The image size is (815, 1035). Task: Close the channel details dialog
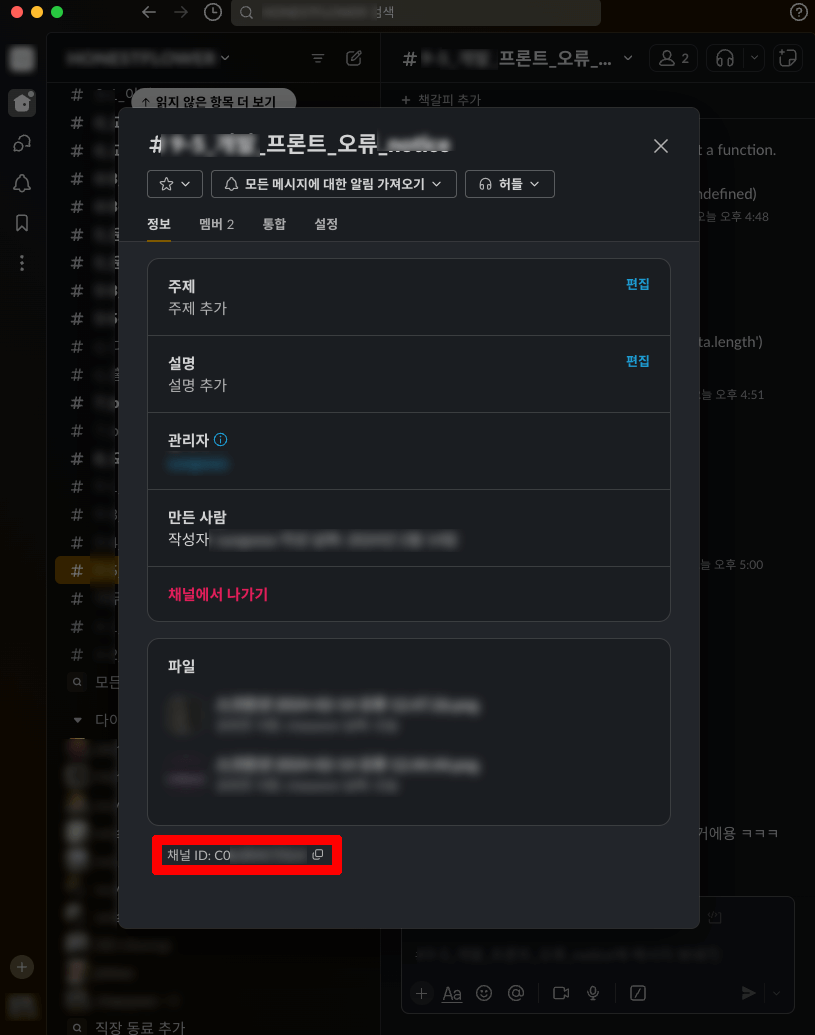(661, 146)
